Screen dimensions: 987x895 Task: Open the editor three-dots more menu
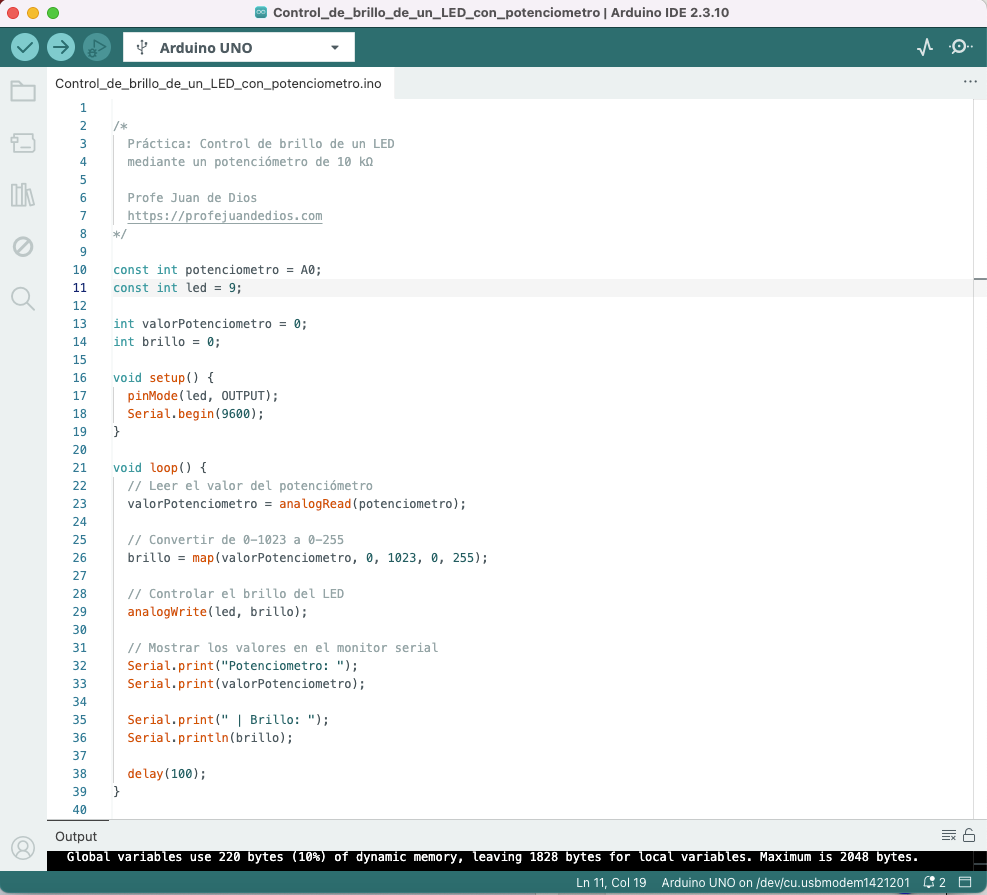(x=970, y=82)
